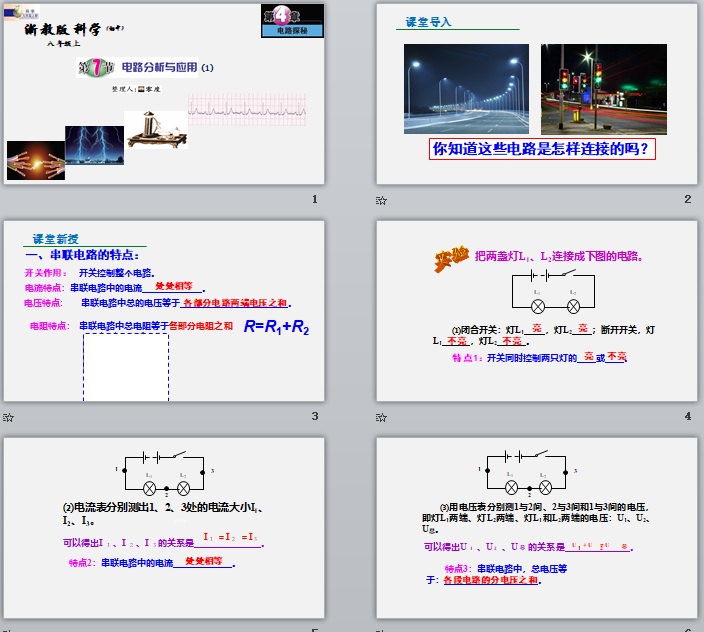704x632 pixels.
Task: Click the orange 实验 graphic on slide 4
Action: click(x=451, y=259)
